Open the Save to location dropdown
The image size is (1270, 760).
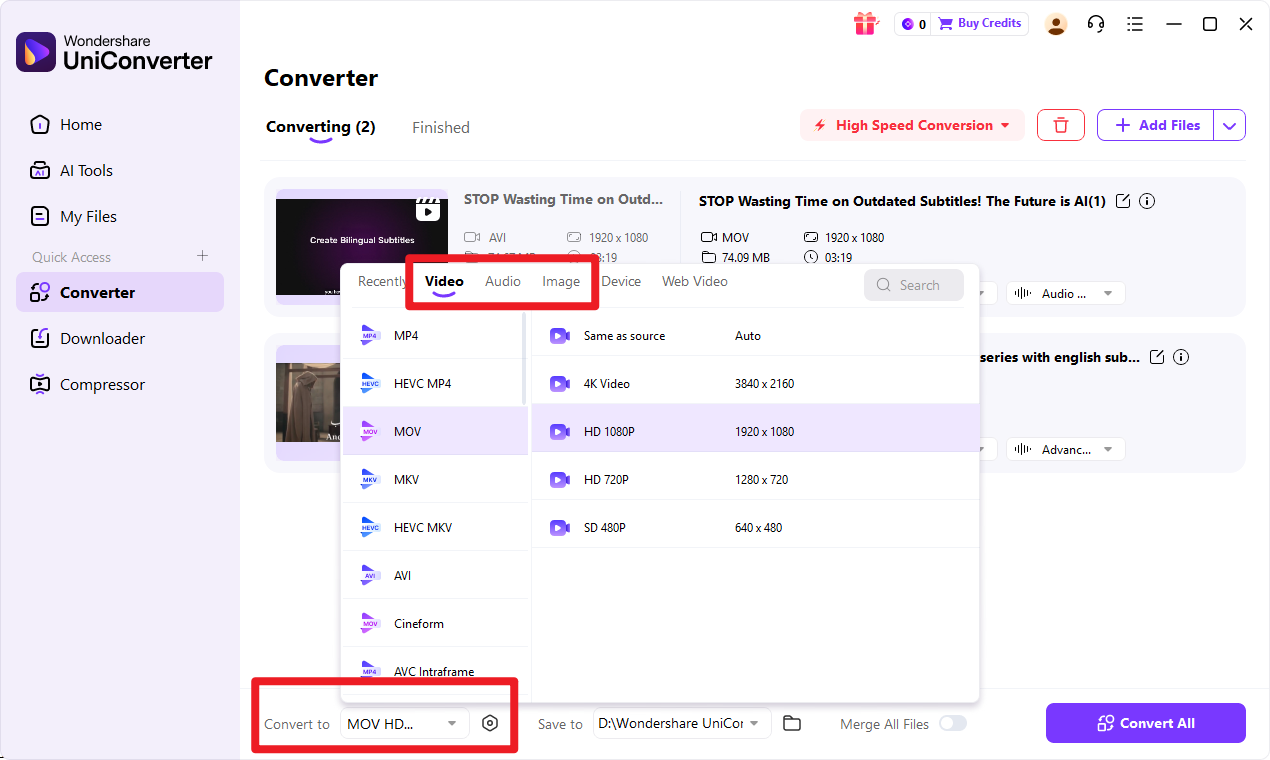(x=681, y=723)
